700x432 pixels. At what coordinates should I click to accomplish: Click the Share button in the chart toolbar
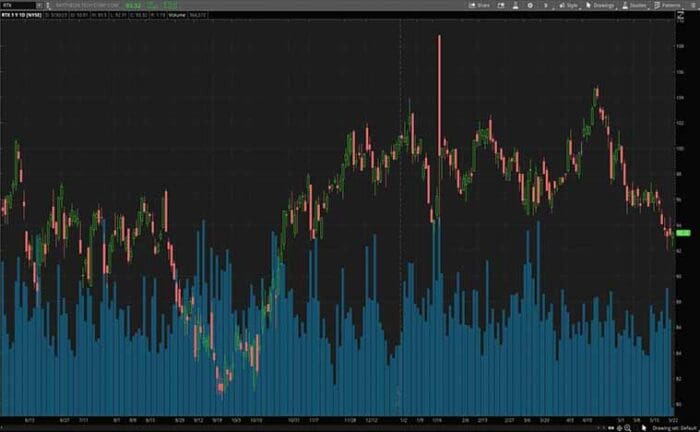tap(479, 5)
